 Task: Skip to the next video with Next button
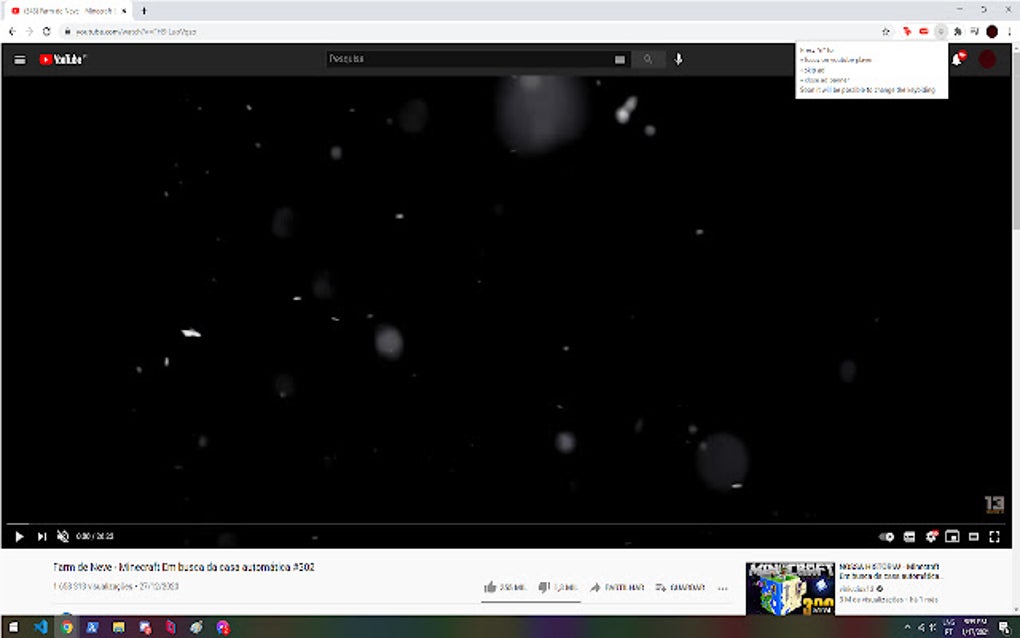42,537
